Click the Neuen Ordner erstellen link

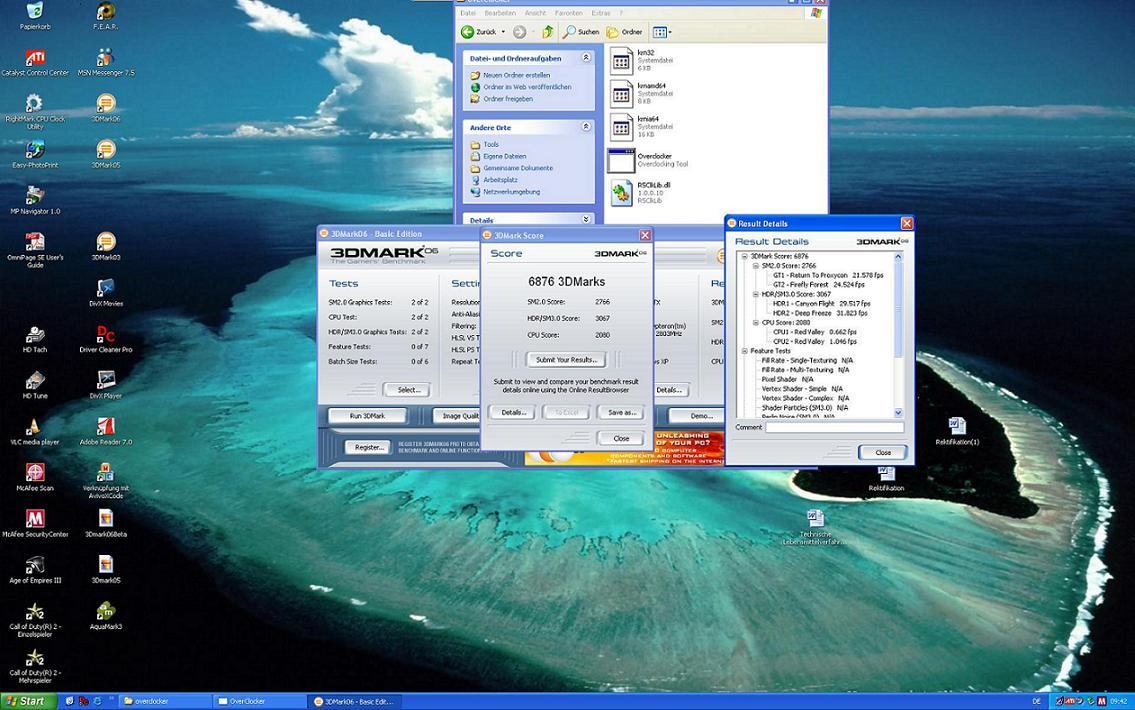click(516, 75)
